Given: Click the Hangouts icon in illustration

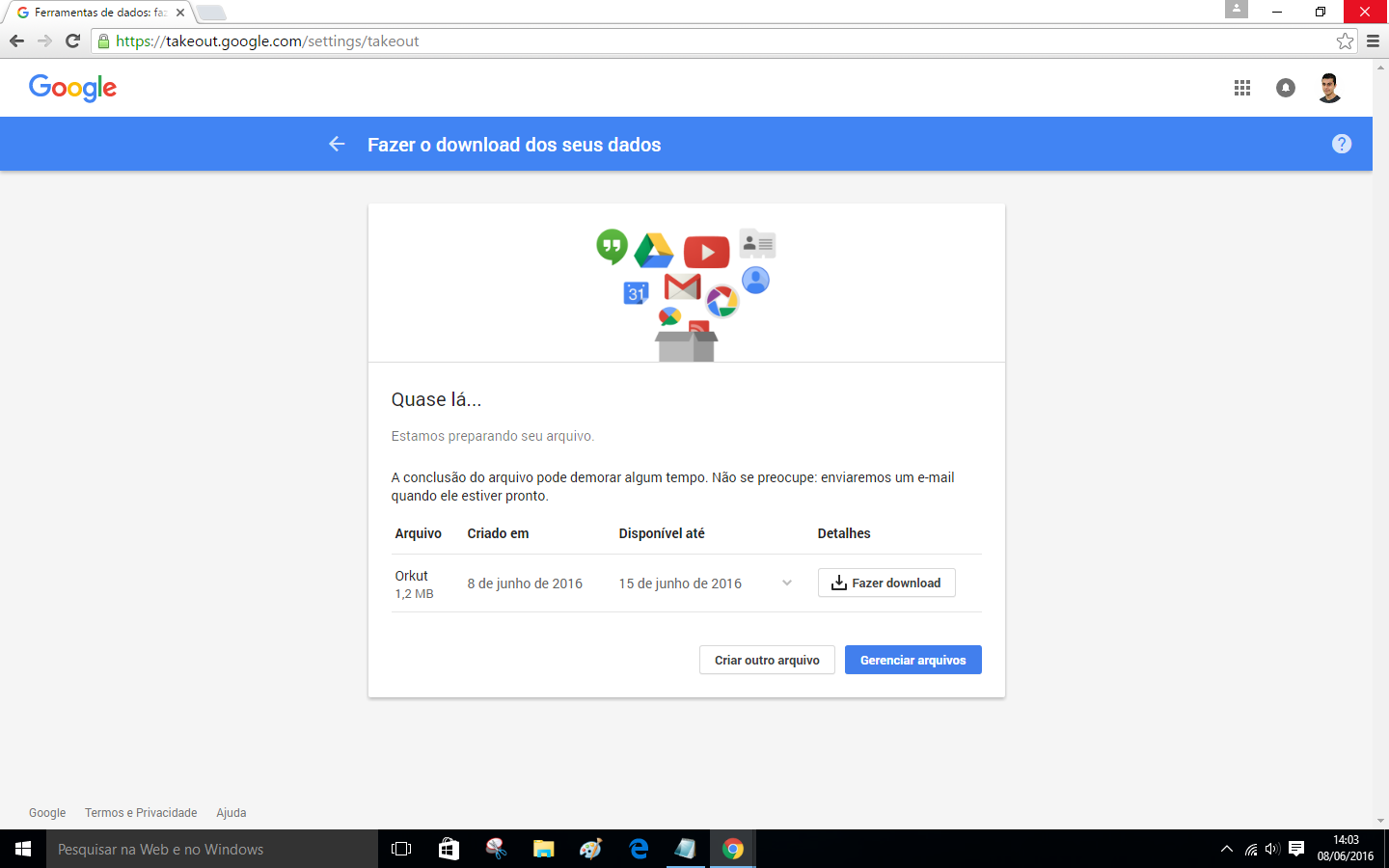Looking at the screenshot, I should (x=612, y=247).
